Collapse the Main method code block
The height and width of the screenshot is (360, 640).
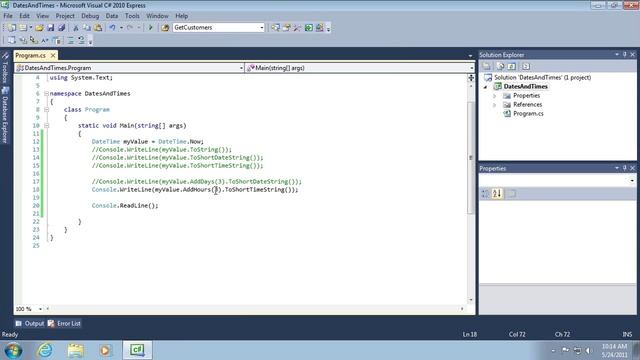coord(47,126)
